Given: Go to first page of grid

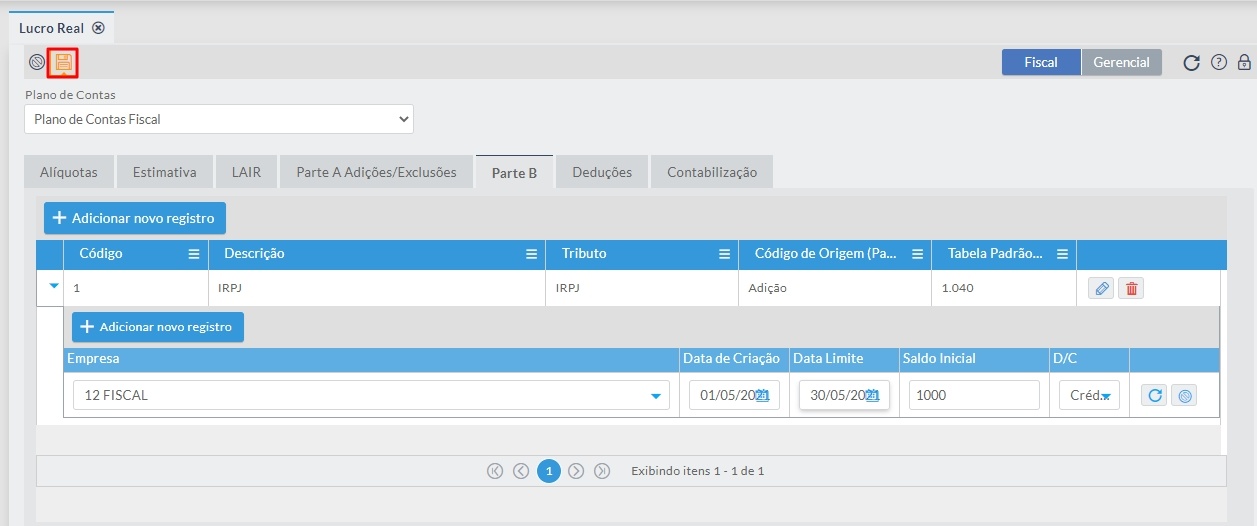Looking at the screenshot, I should click(x=495, y=471).
